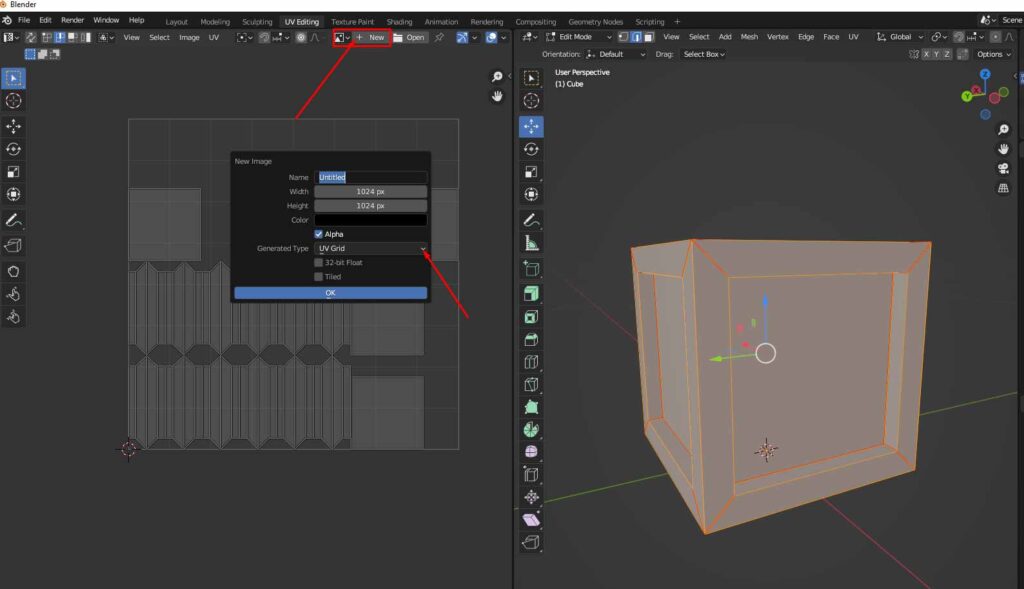1024x589 pixels.
Task: Select the Shear tool
Action: click(x=531, y=520)
